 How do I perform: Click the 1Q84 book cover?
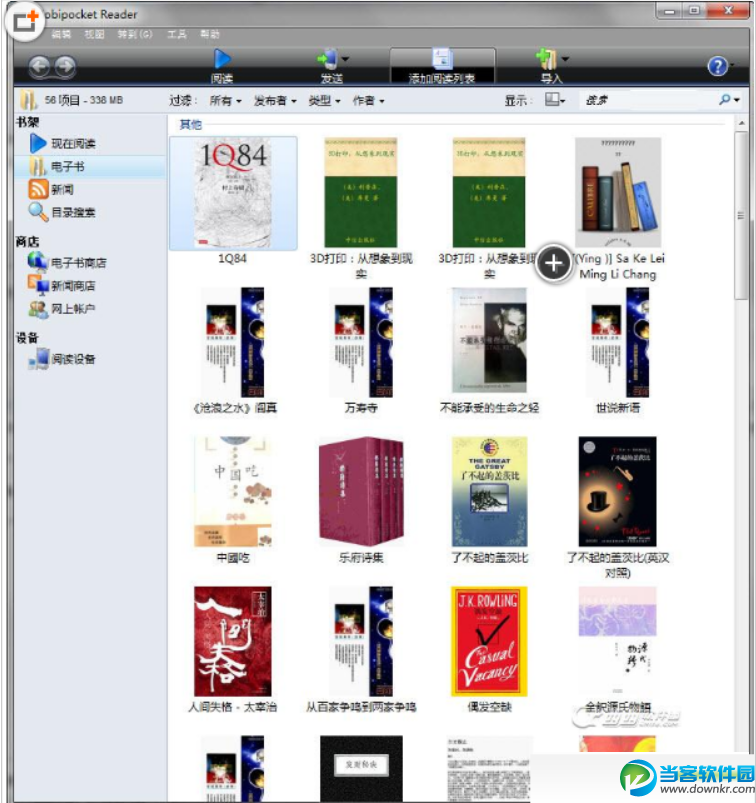click(233, 193)
